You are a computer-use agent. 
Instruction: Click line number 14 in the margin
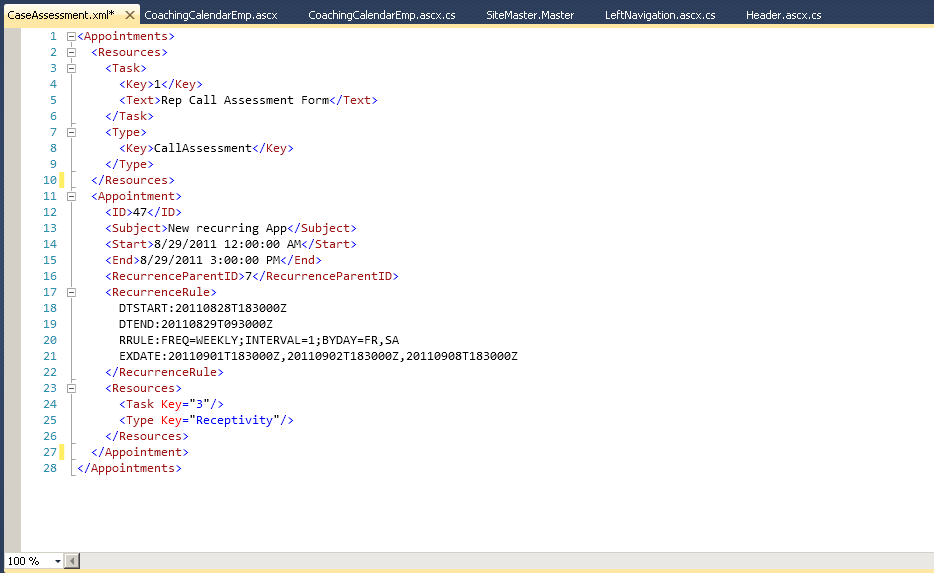click(50, 244)
